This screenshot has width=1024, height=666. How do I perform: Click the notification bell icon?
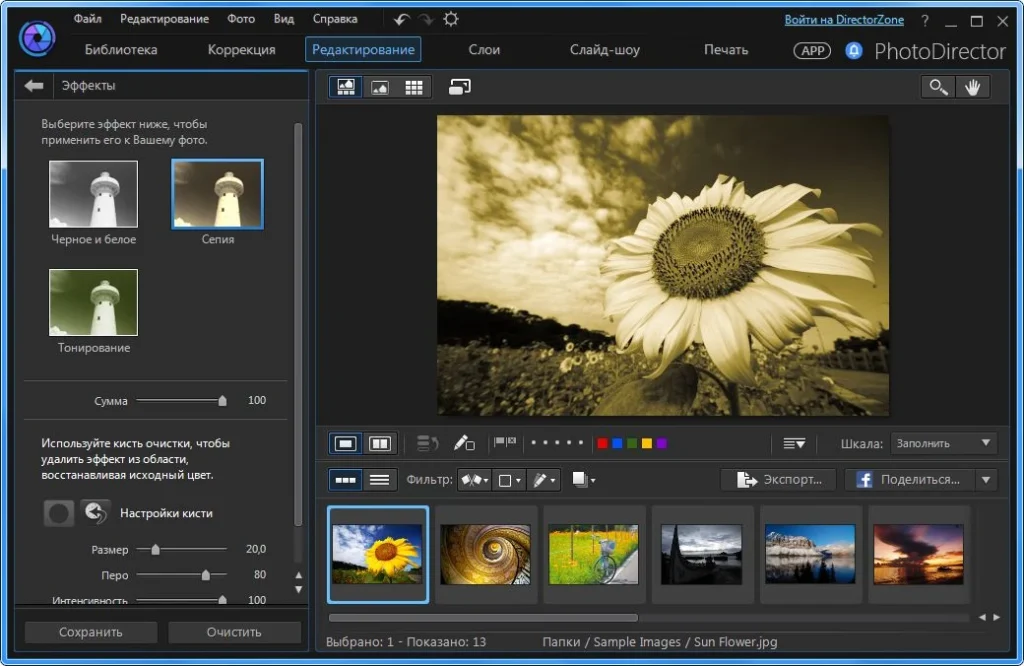coord(853,50)
